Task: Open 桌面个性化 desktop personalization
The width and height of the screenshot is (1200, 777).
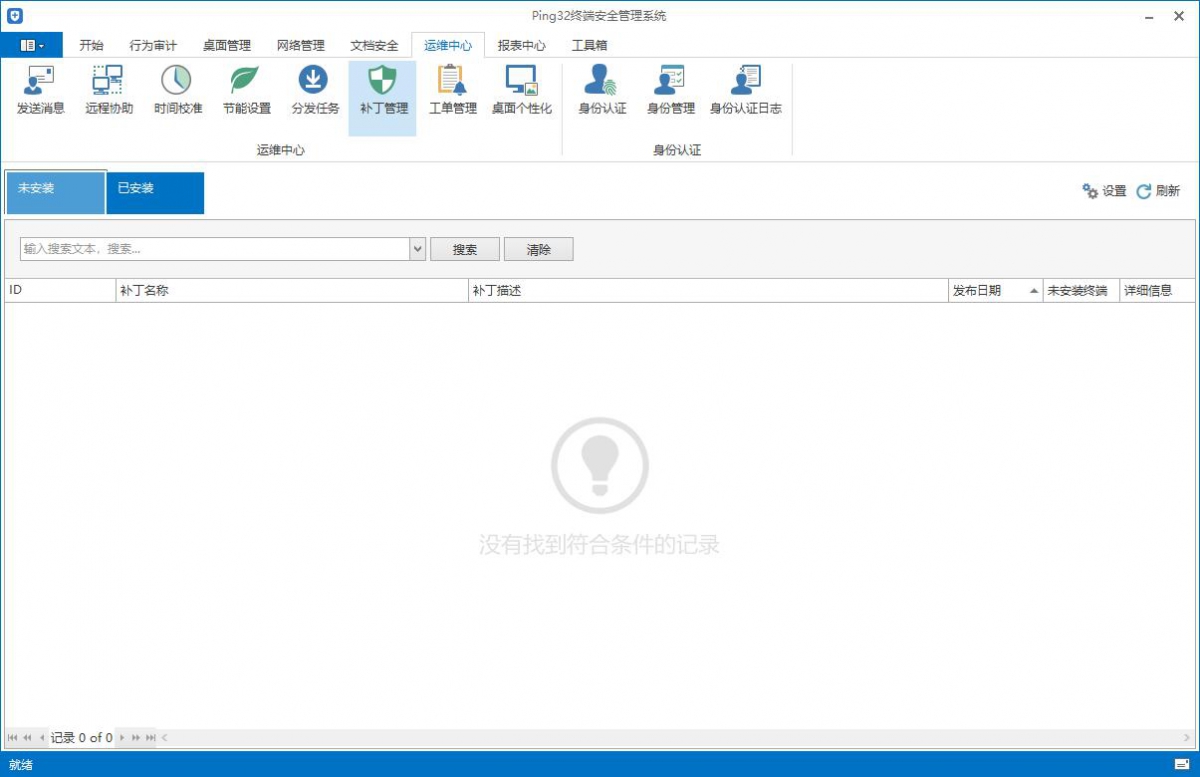Action: tap(521, 90)
